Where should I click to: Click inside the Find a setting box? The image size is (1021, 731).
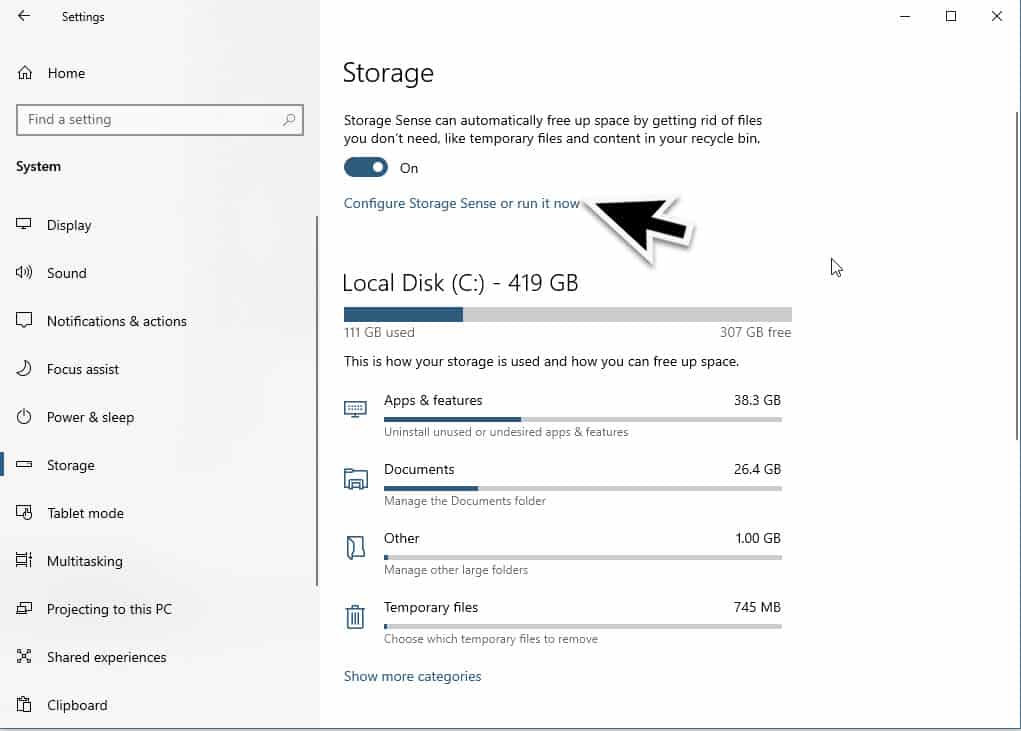click(x=160, y=119)
